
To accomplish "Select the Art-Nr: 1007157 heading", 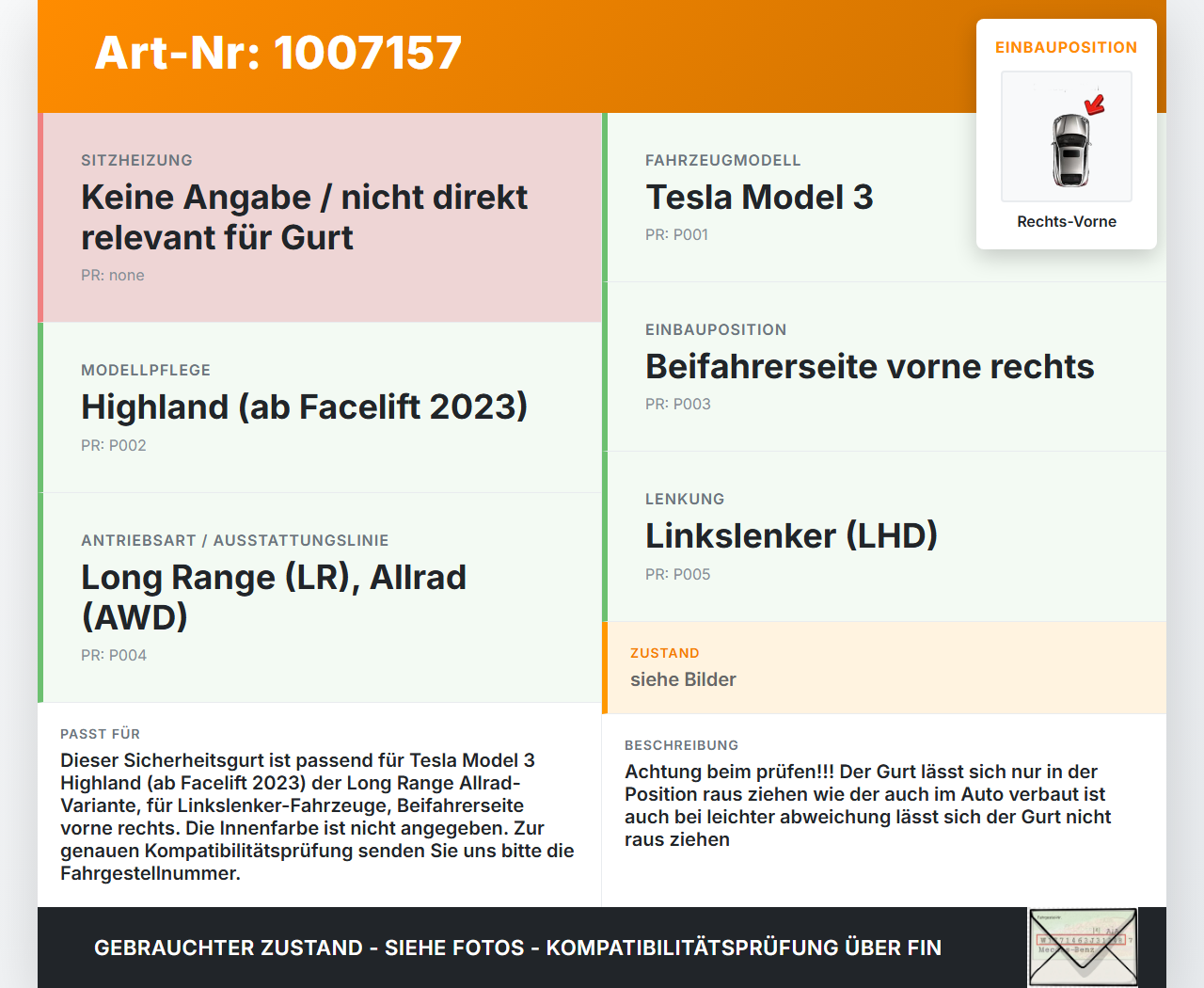I will (278, 53).
